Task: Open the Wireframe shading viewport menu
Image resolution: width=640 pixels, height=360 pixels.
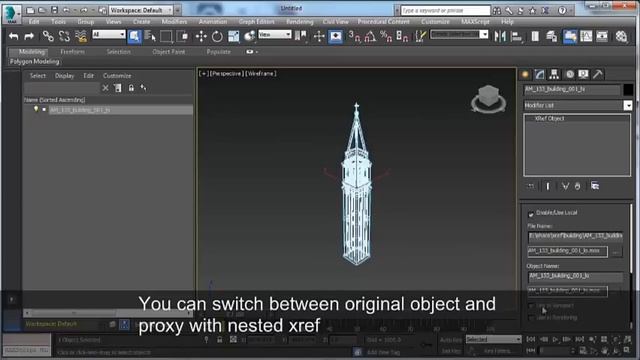Action: click(260, 73)
